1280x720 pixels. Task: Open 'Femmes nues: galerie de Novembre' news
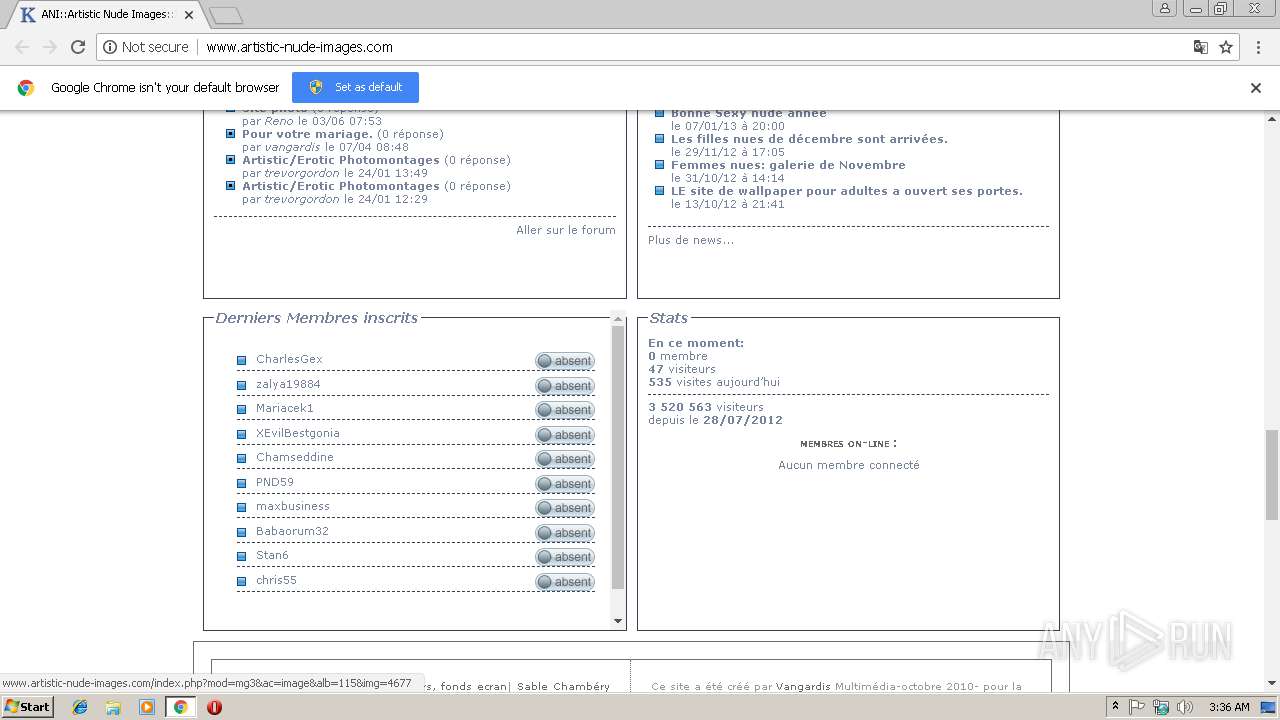[x=788, y=165]
